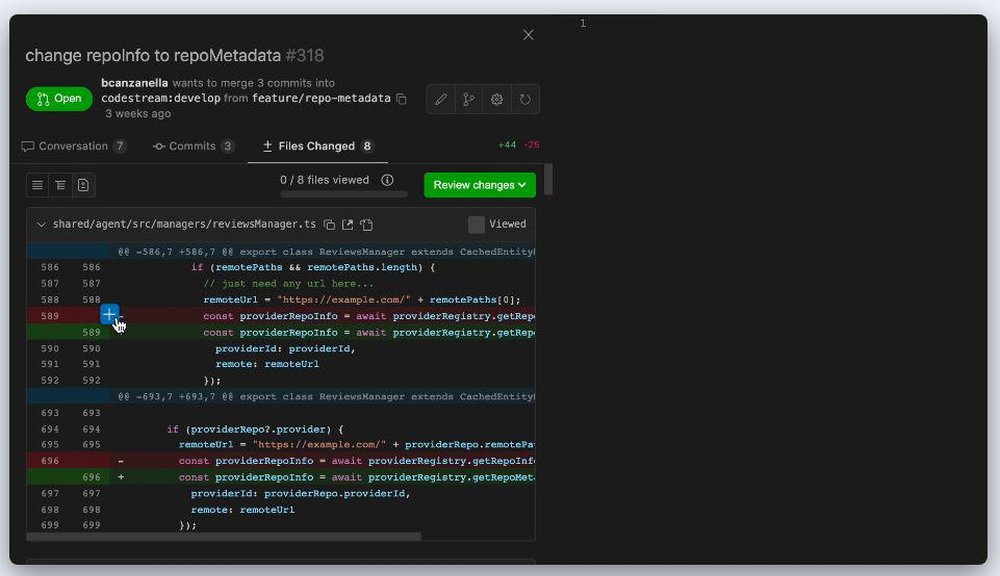Click the -25 deletions count
1000x576 pixels.
click(x=532, y=145)
